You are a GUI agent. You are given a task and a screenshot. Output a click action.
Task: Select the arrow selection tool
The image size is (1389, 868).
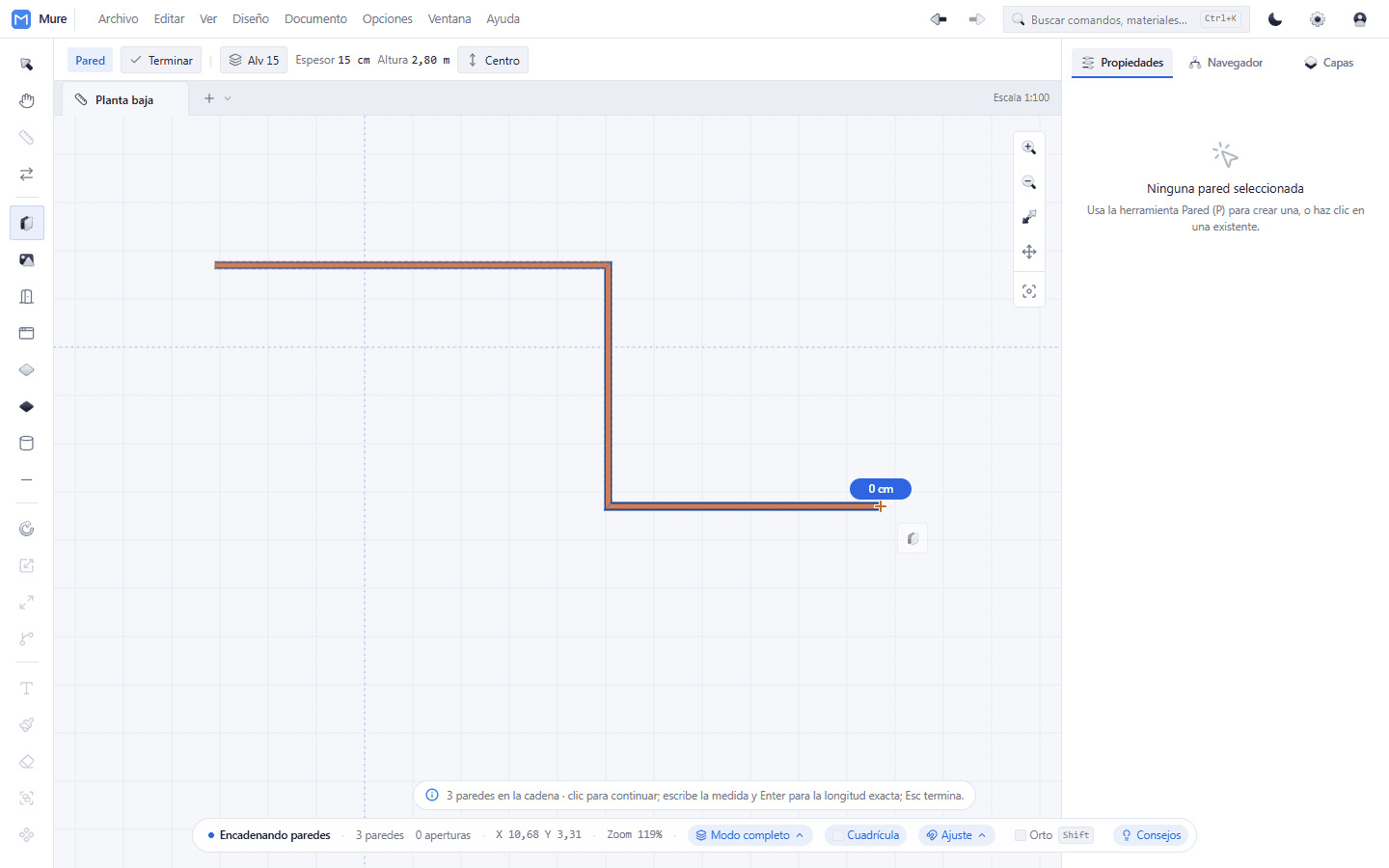27,64
